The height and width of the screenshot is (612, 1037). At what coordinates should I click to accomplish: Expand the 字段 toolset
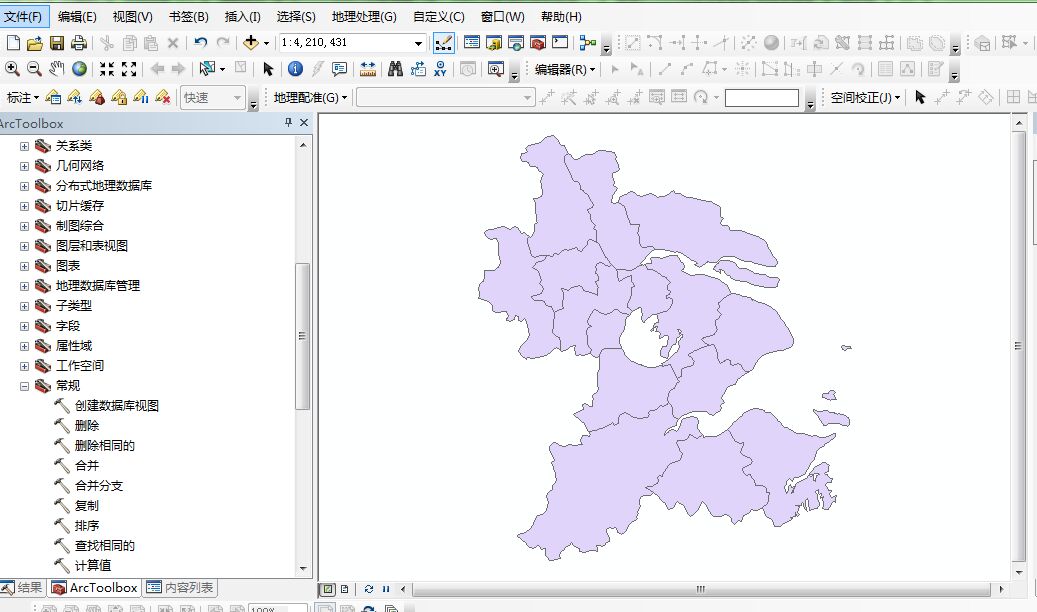(24, 326)
